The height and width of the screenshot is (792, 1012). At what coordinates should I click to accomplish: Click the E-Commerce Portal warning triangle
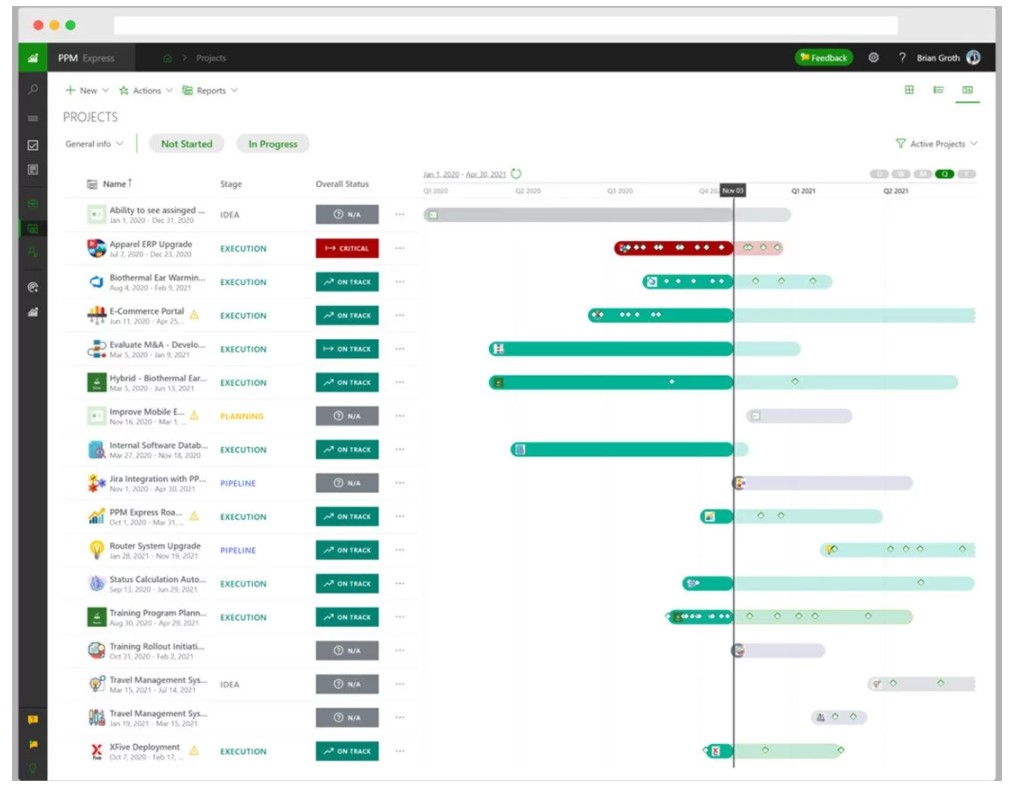pos(194,315)
